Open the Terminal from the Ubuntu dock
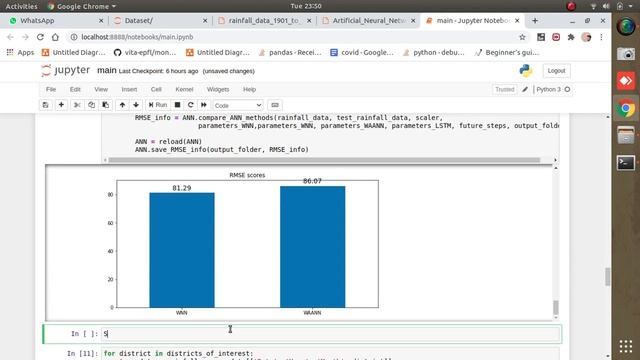Screen dimensions: 640x360 coord(626,163)
